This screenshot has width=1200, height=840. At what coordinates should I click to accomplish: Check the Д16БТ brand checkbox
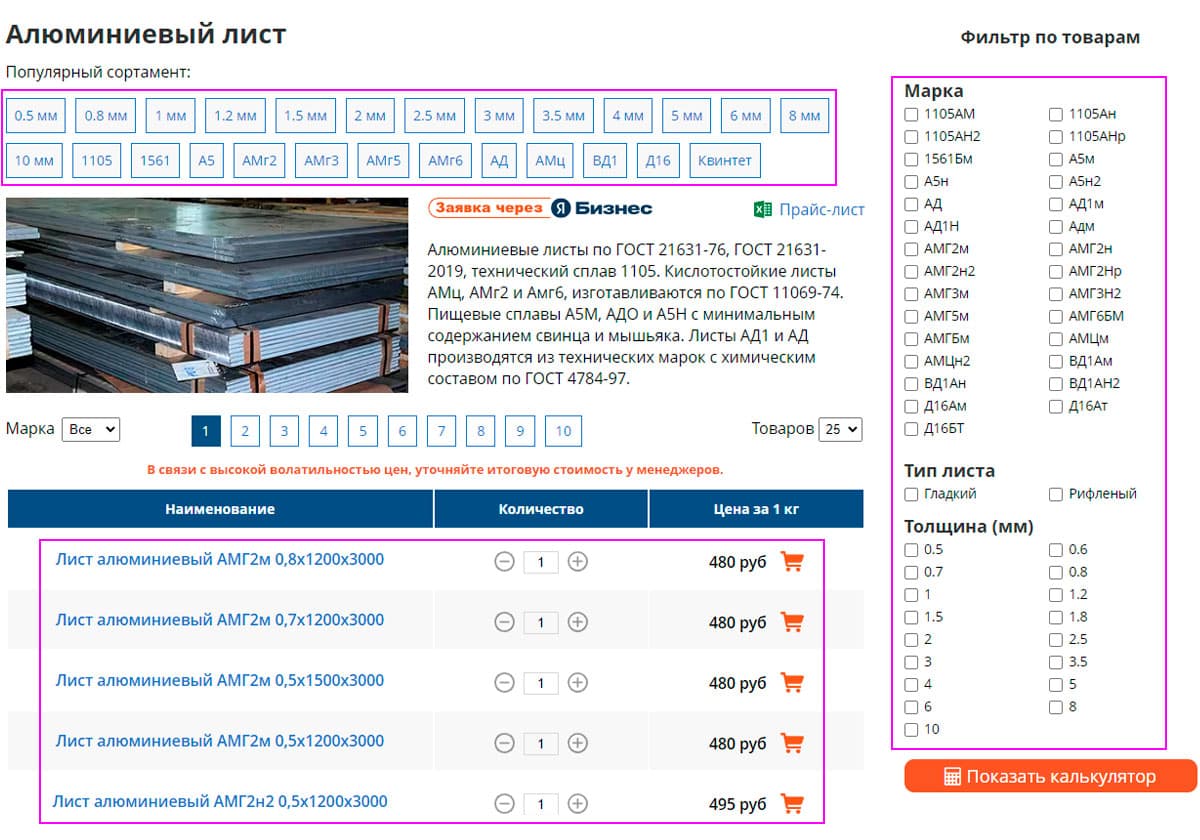point(911,429)
